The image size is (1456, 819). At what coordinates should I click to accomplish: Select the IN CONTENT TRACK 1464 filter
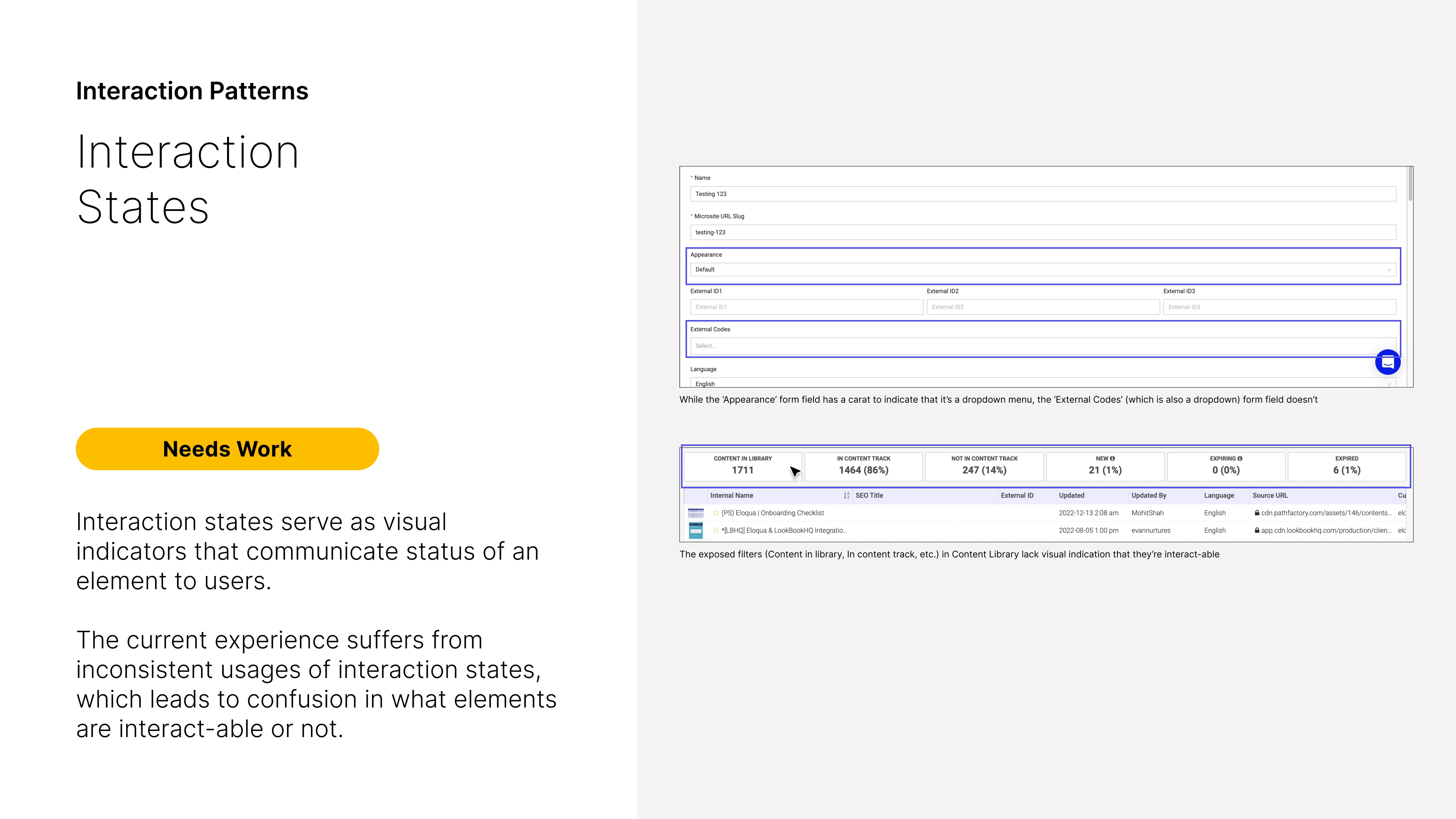pyautogui.click(x=864, y=466)
